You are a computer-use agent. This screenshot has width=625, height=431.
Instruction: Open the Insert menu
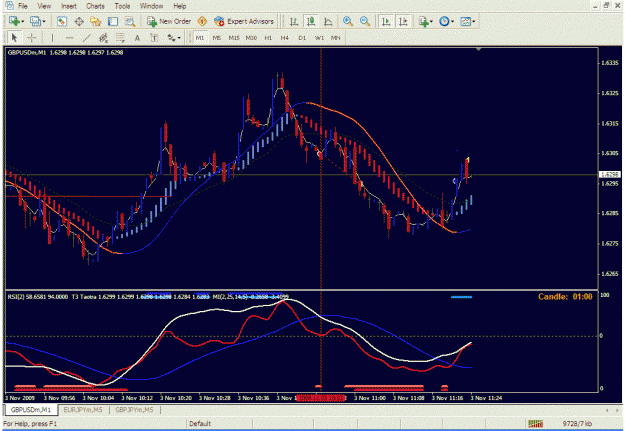pos(69,6)
